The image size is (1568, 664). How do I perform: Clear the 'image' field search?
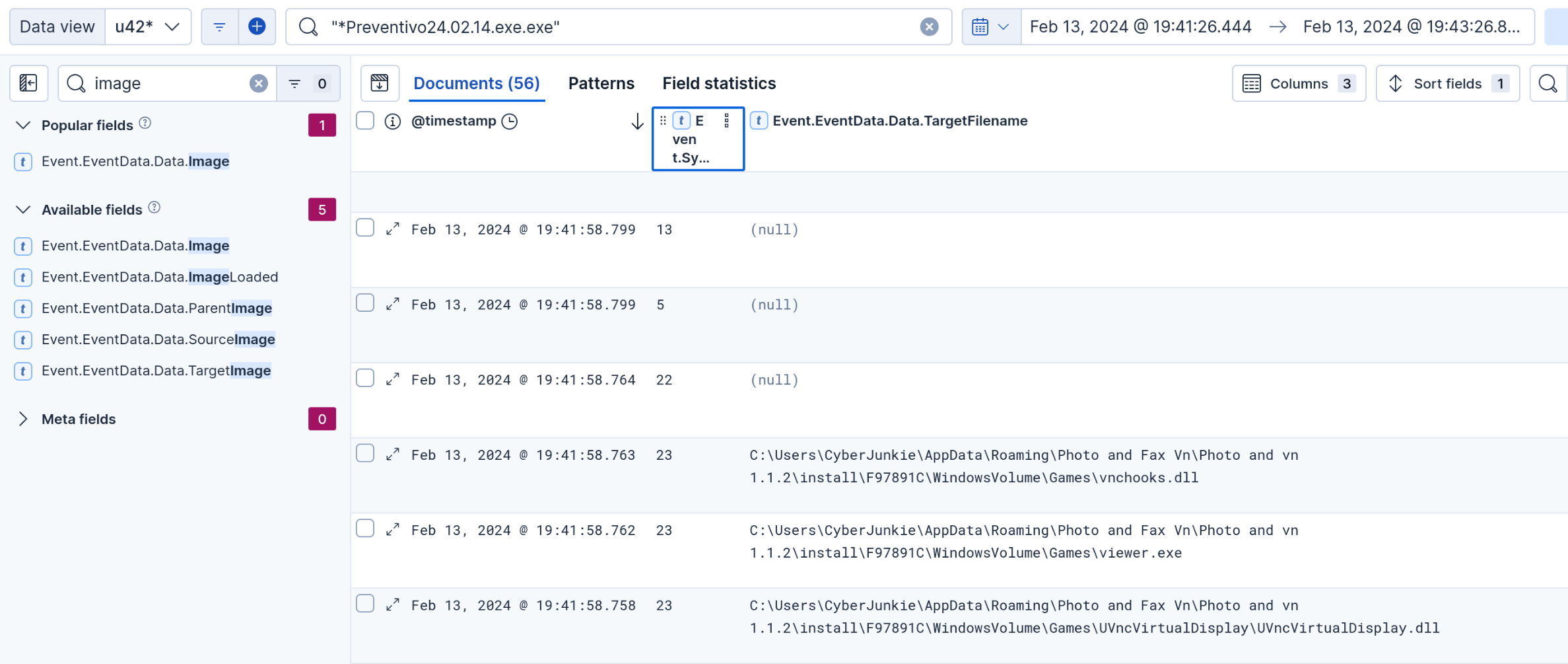coord(258,83)
